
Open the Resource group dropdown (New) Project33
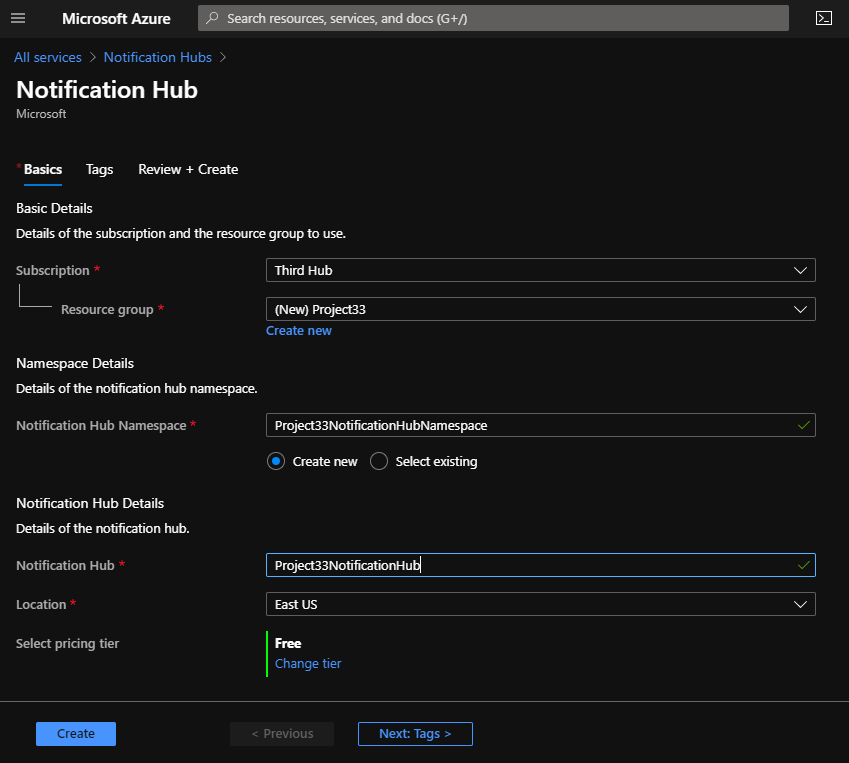tap(540, 309)
